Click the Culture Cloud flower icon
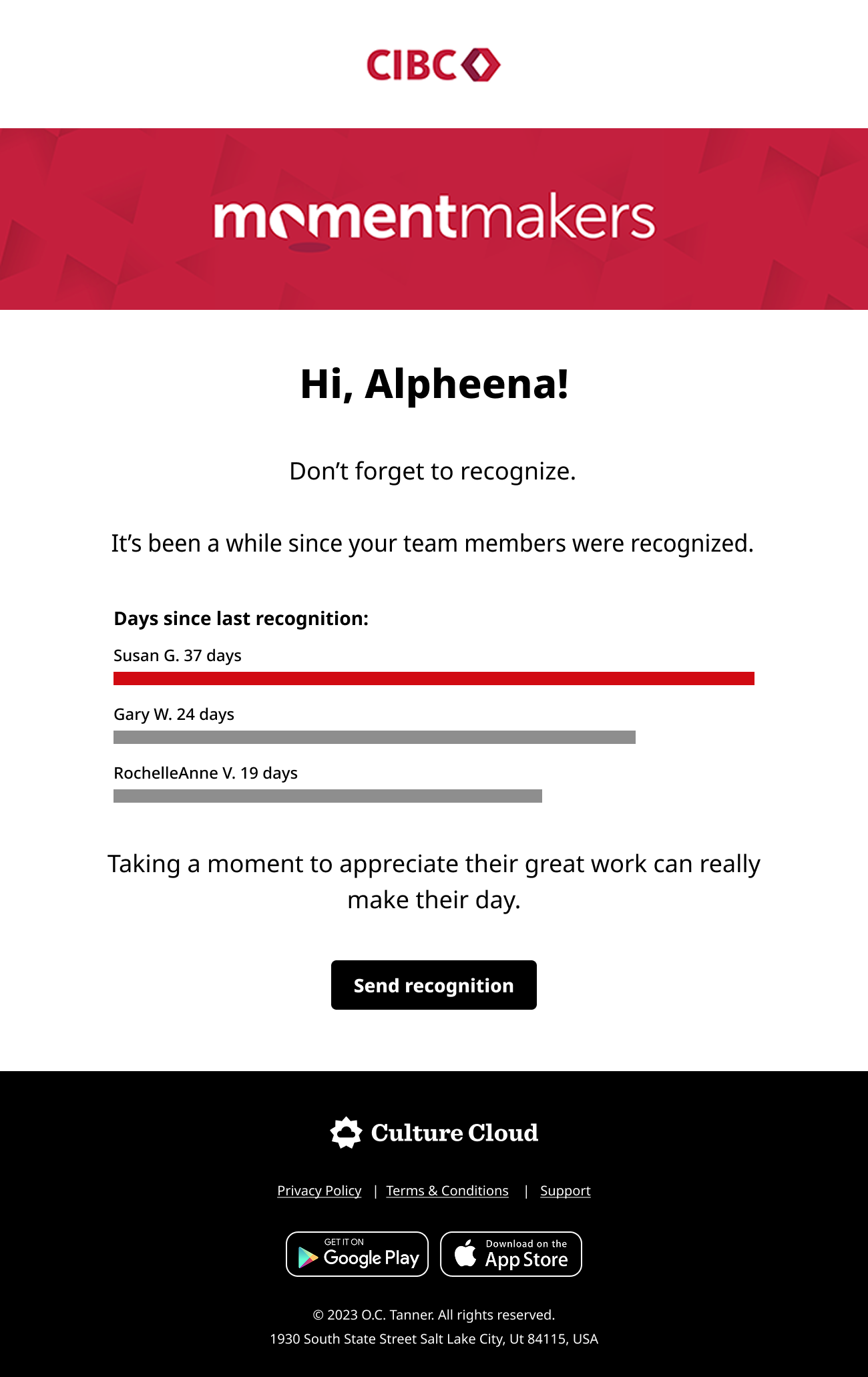 (x=346, y=1133)
